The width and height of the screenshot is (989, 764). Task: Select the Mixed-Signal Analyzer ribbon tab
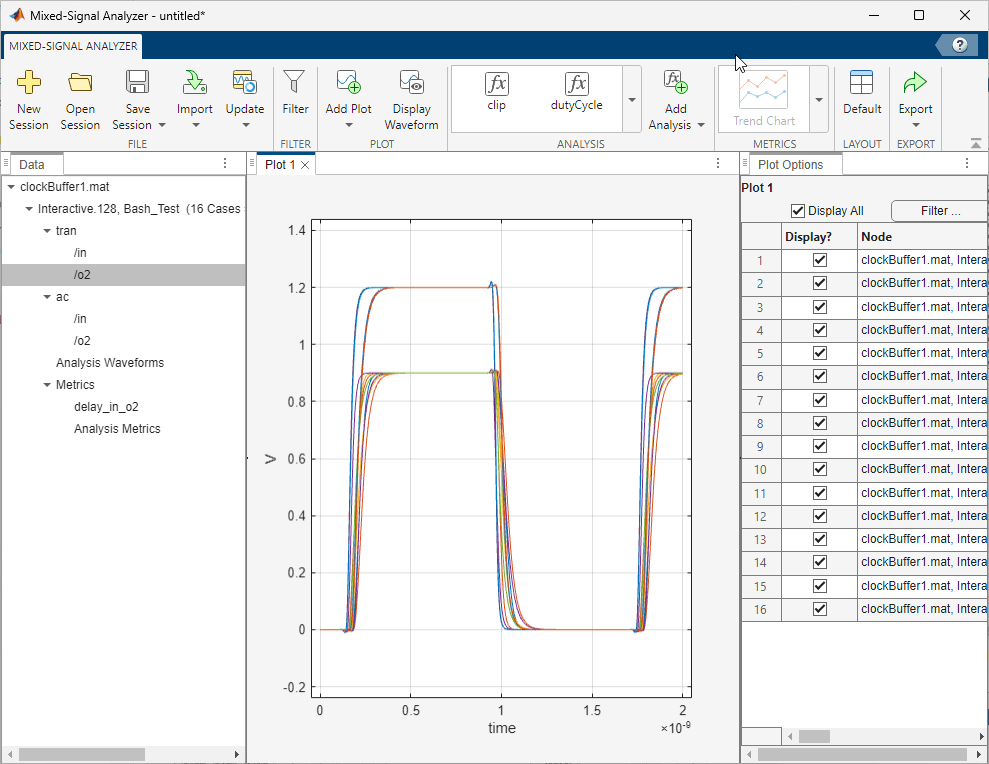tap(74, 47)
